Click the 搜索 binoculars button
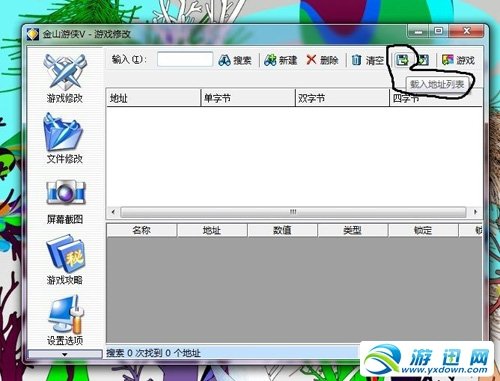 coord(235,60)
